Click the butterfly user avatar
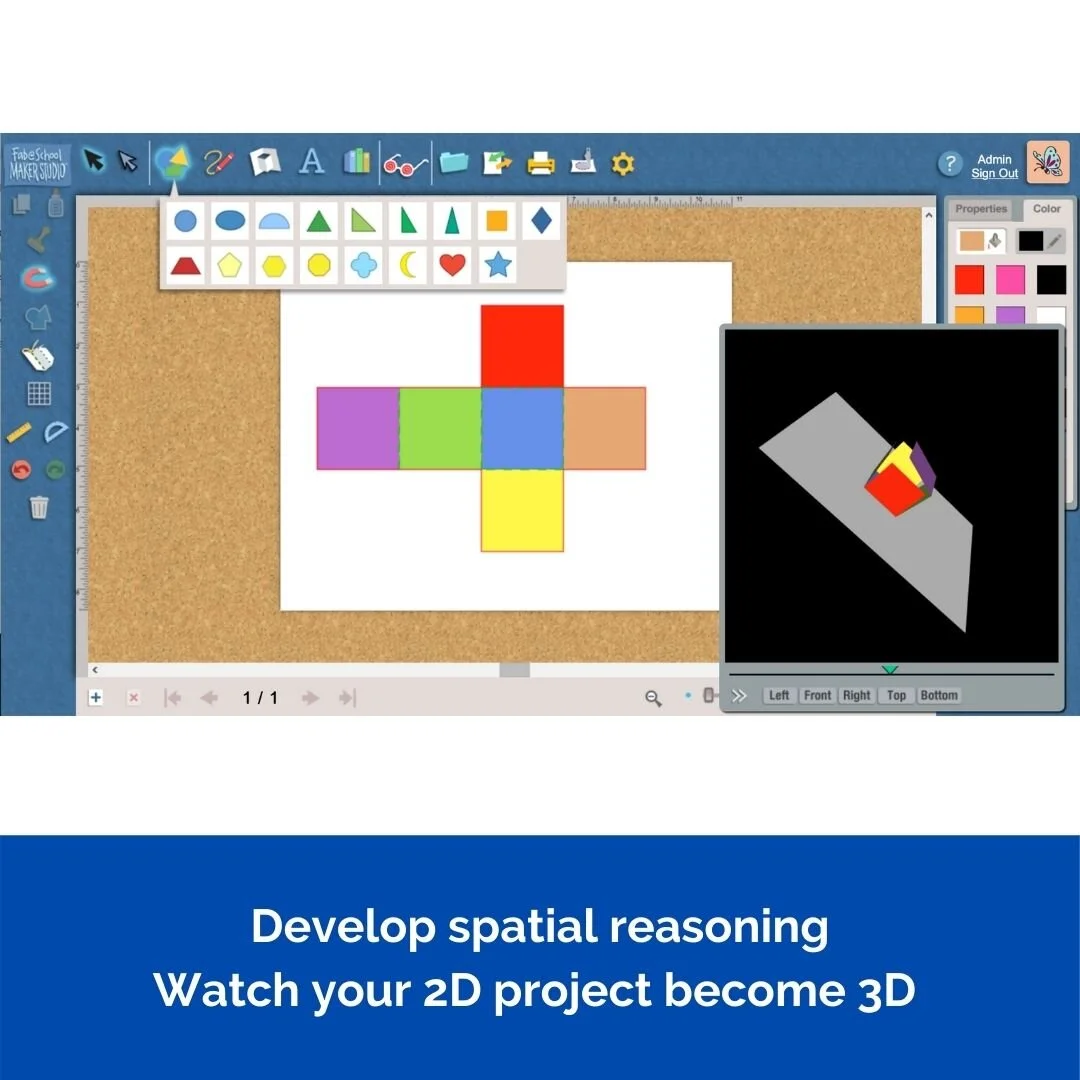Viewport: 1080px width, 1080px height. coord(1048,163)
